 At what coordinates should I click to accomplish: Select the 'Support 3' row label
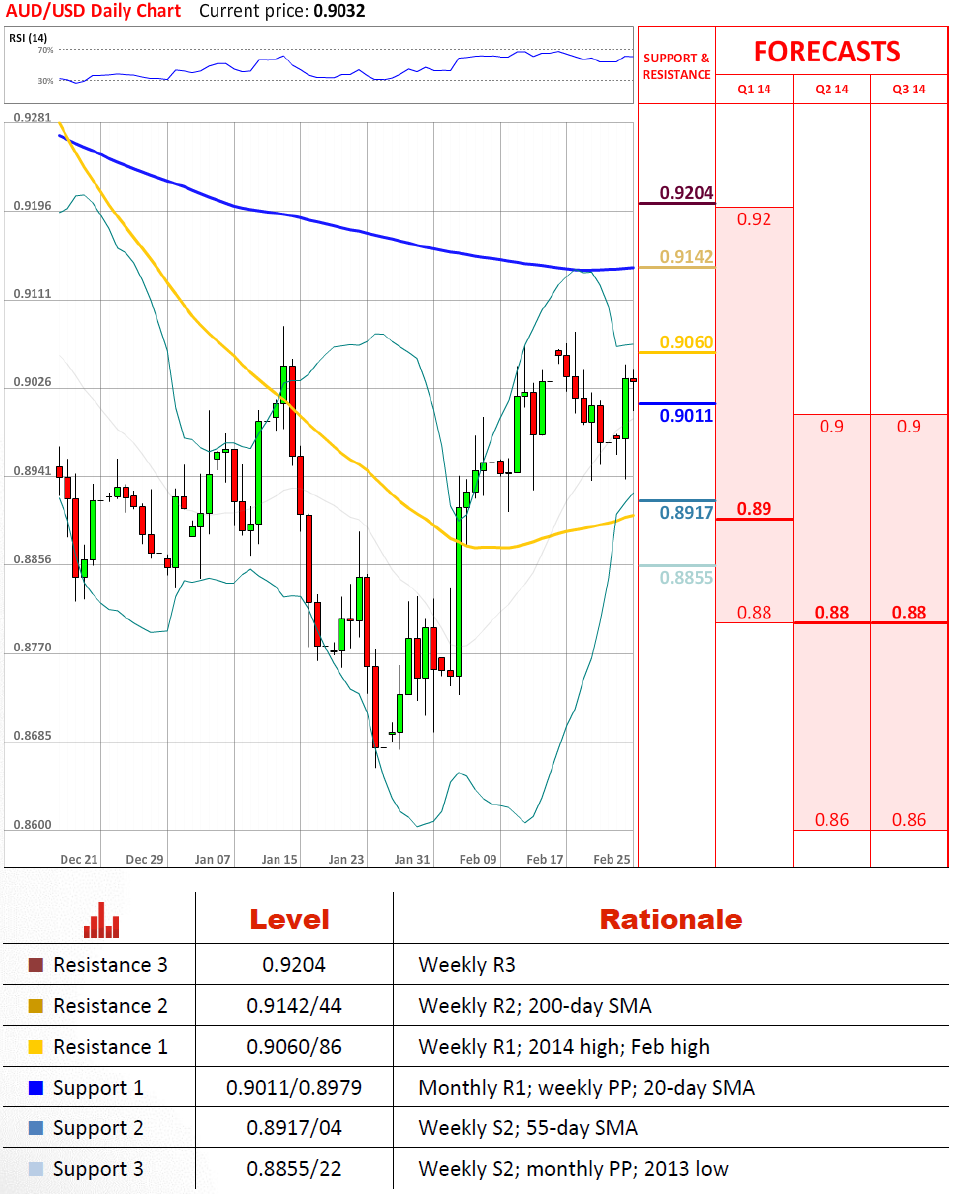point(98,1170)
